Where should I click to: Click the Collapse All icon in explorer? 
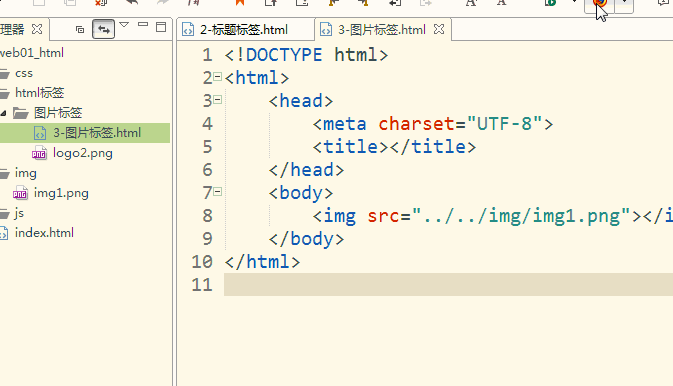pyautogui.click(x=79, y=29)
